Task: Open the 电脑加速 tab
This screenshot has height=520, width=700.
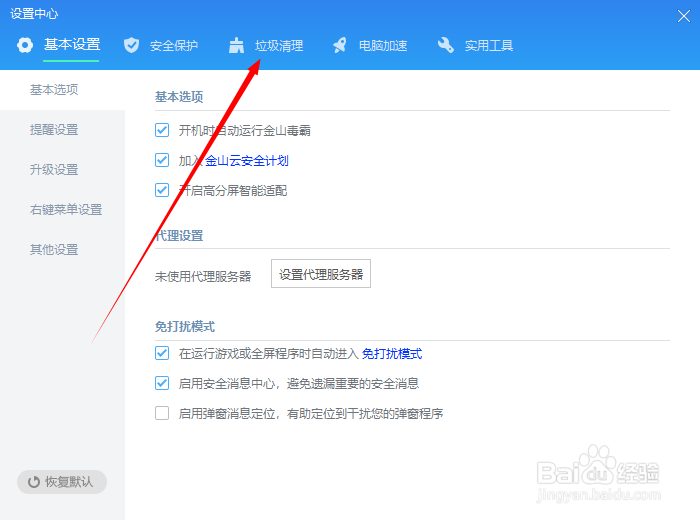Action: [383, 46]
